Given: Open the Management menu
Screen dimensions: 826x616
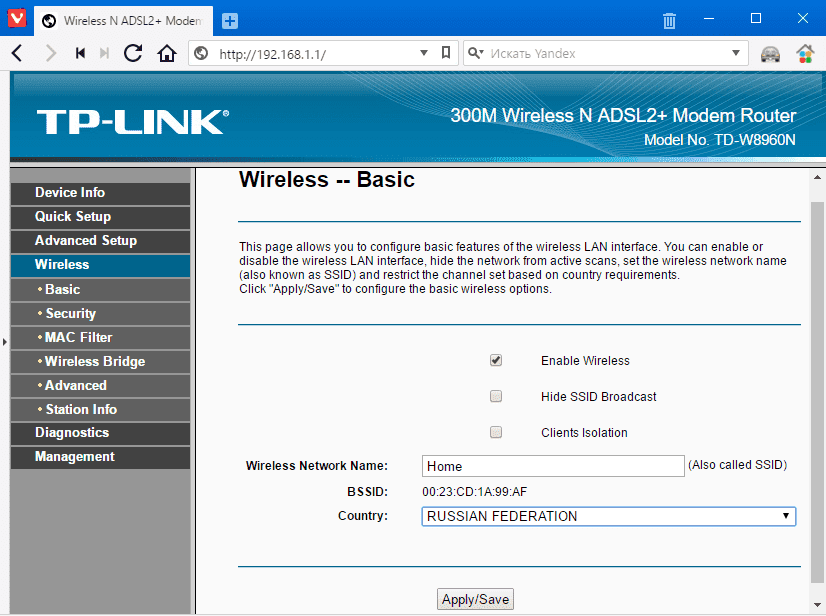Looking at the screenshot, I should tap(100, 457).
